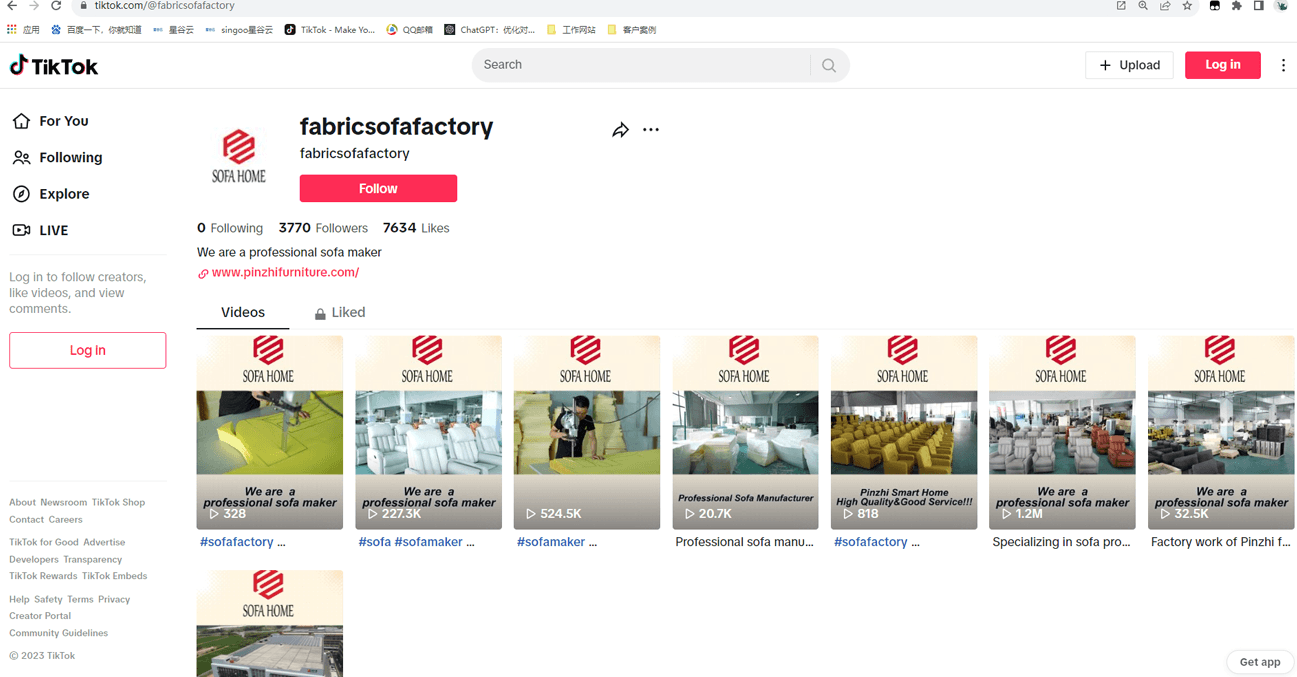Click the SOFA HOME profile avatar
1297x677 pixels.
click(x=239, y=156)
